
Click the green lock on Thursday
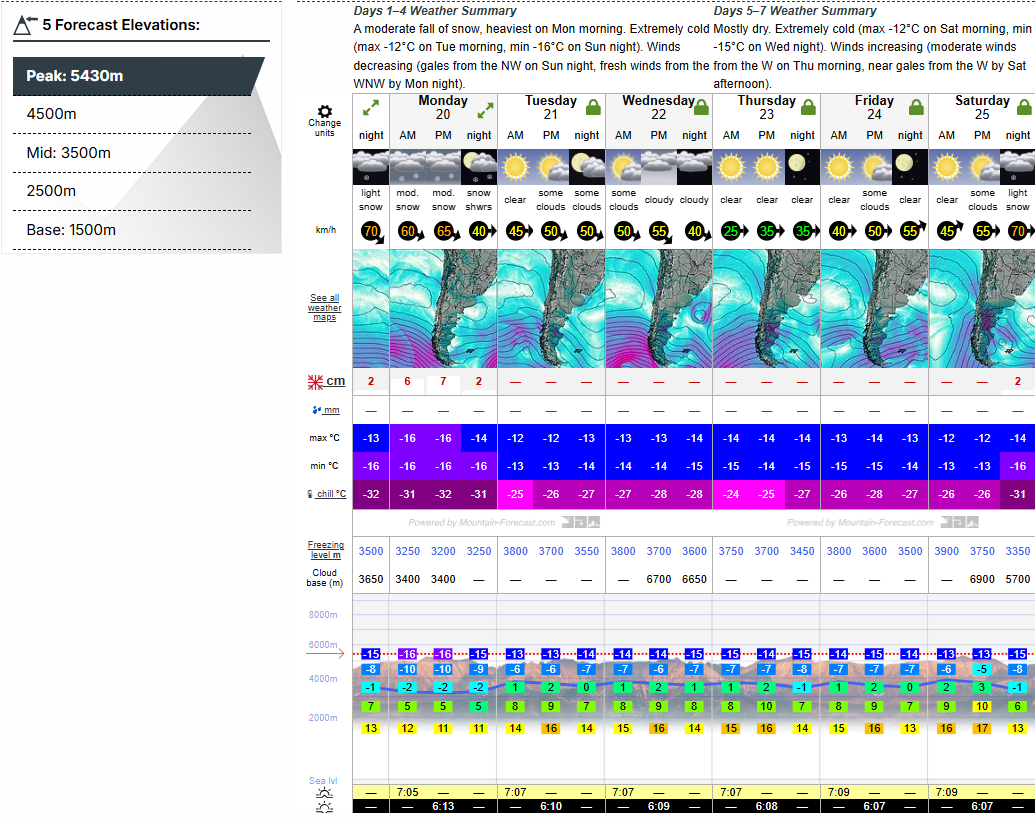809,107
